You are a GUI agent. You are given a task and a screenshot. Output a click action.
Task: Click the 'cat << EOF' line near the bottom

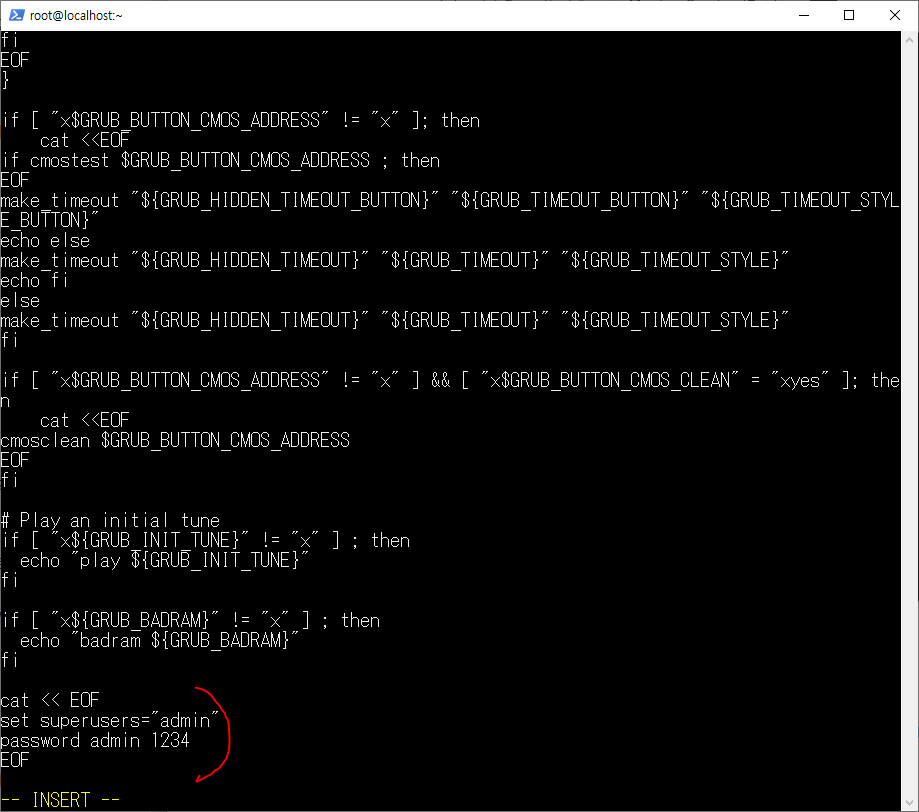(x=50, y=700)
